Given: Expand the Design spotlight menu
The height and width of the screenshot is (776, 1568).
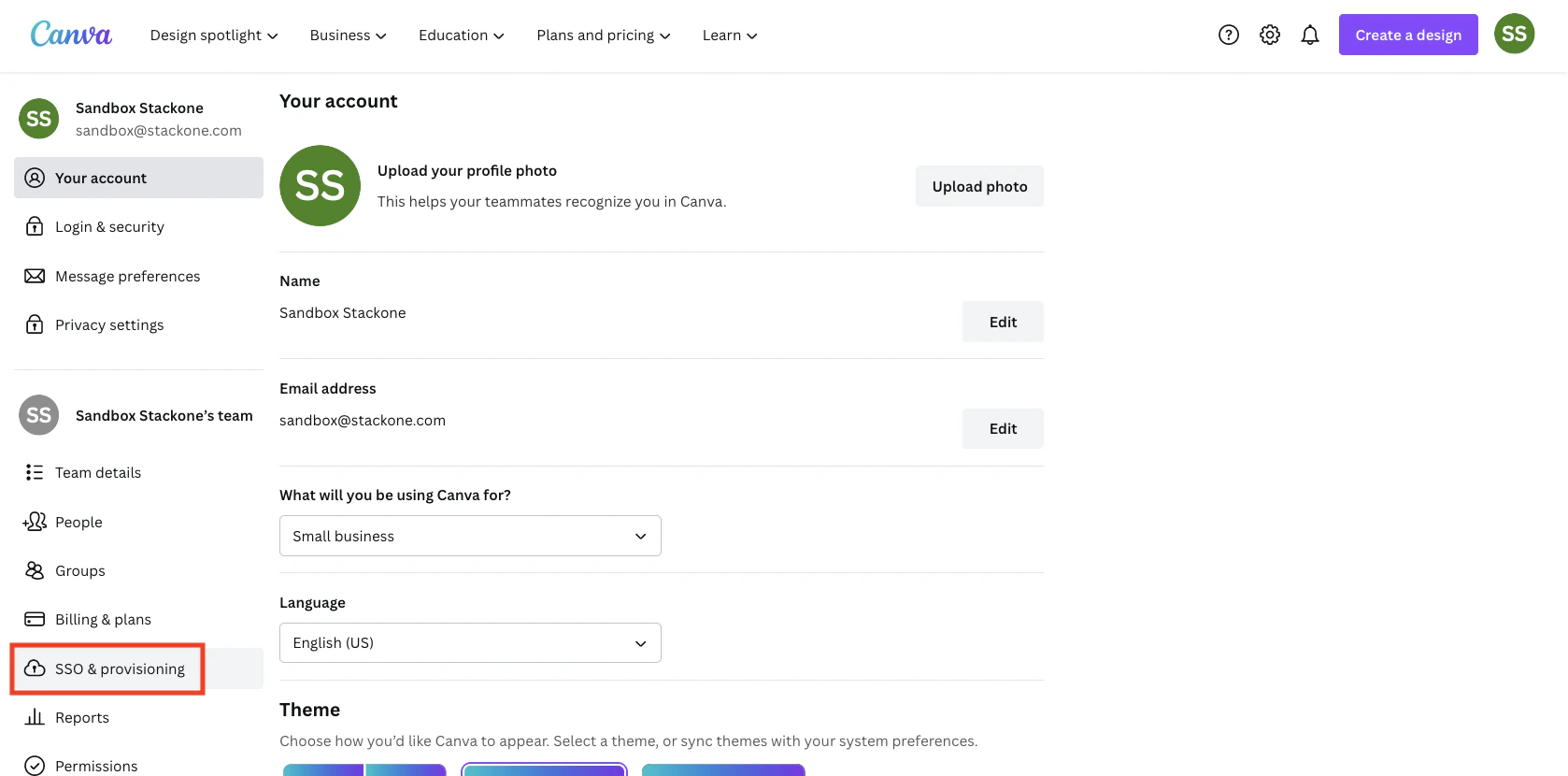Looking at the screenshot, I should [x=214, y=36].
